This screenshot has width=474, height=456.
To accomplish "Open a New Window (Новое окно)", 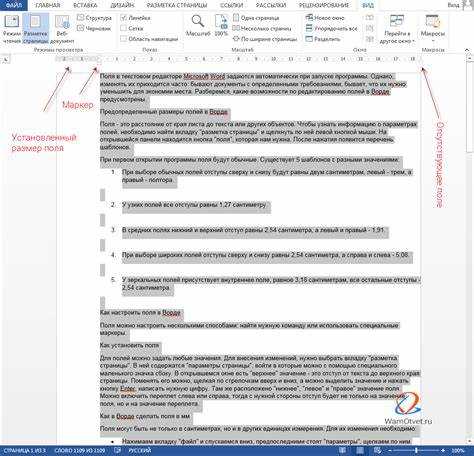I will point(325,18).
